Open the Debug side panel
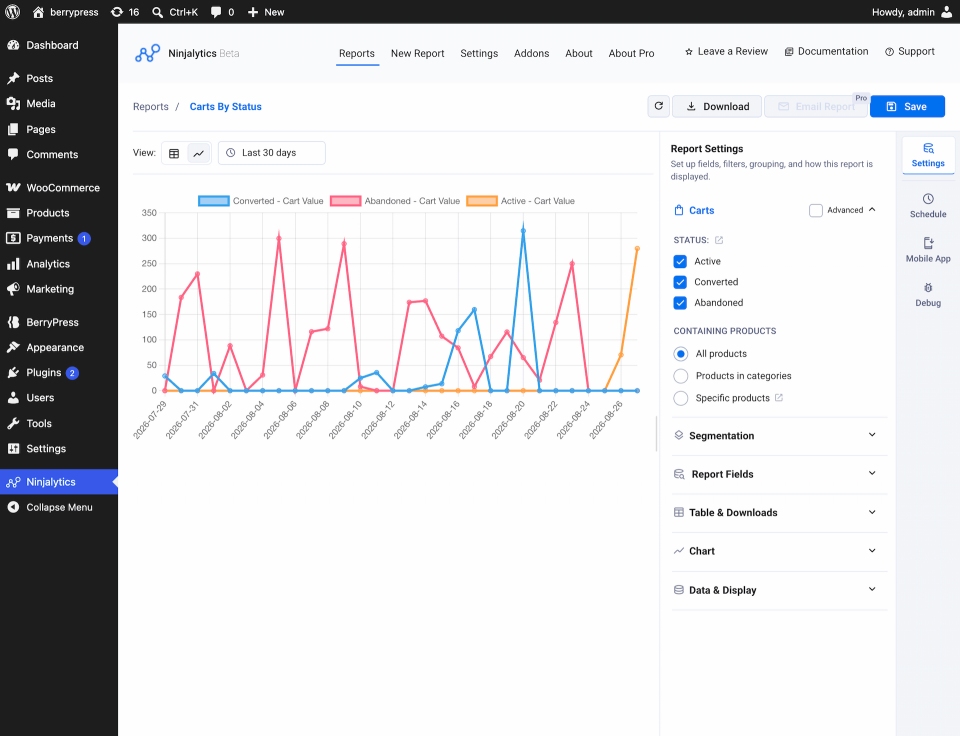Image resolution: width=960 pixels, height=736 pixels. 928,295
